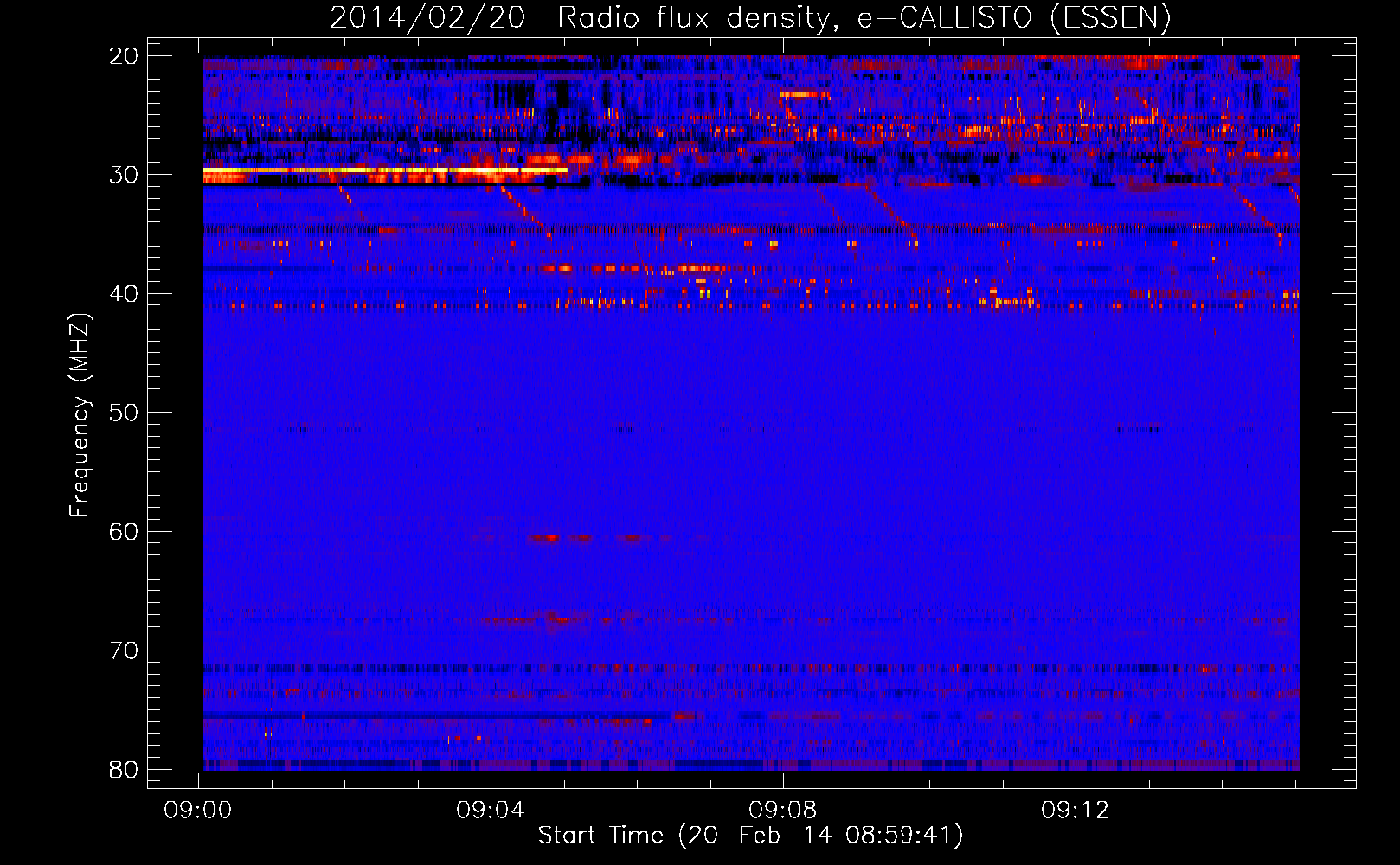Click the 40 frequency tick label
The width and height of the screenshot is (1400, 865).
pyautogui.click(x=123, y=294)
